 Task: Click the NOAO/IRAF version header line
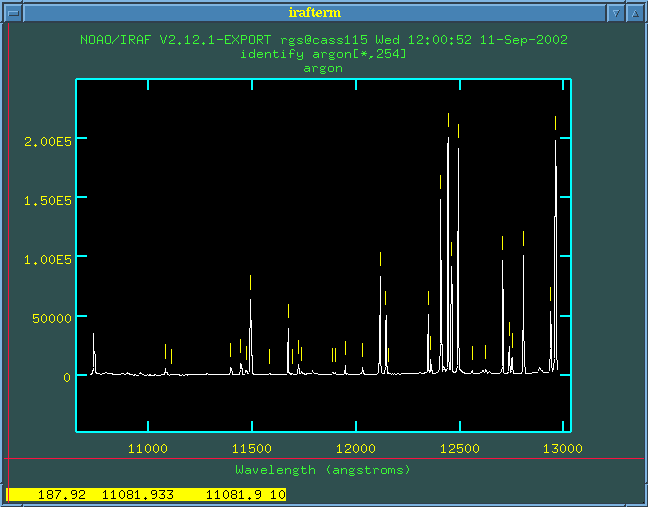click(323, 40)
